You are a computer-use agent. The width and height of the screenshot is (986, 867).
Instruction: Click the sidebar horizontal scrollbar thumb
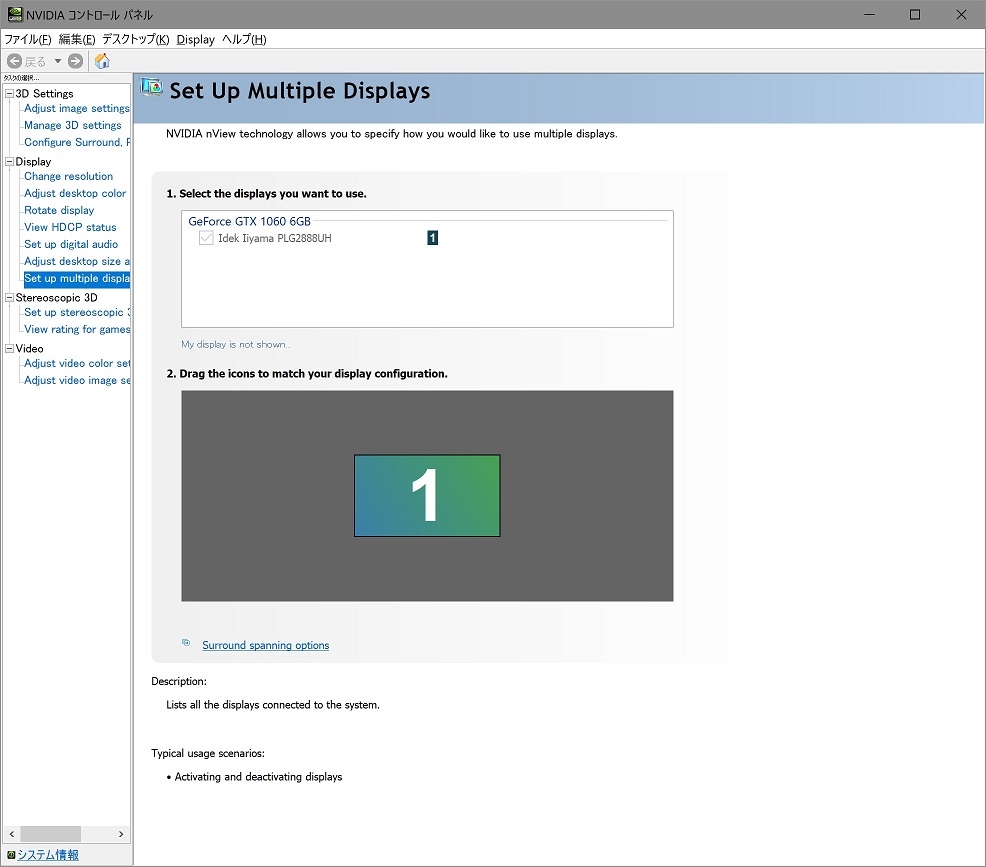click(x=50, y=834)
